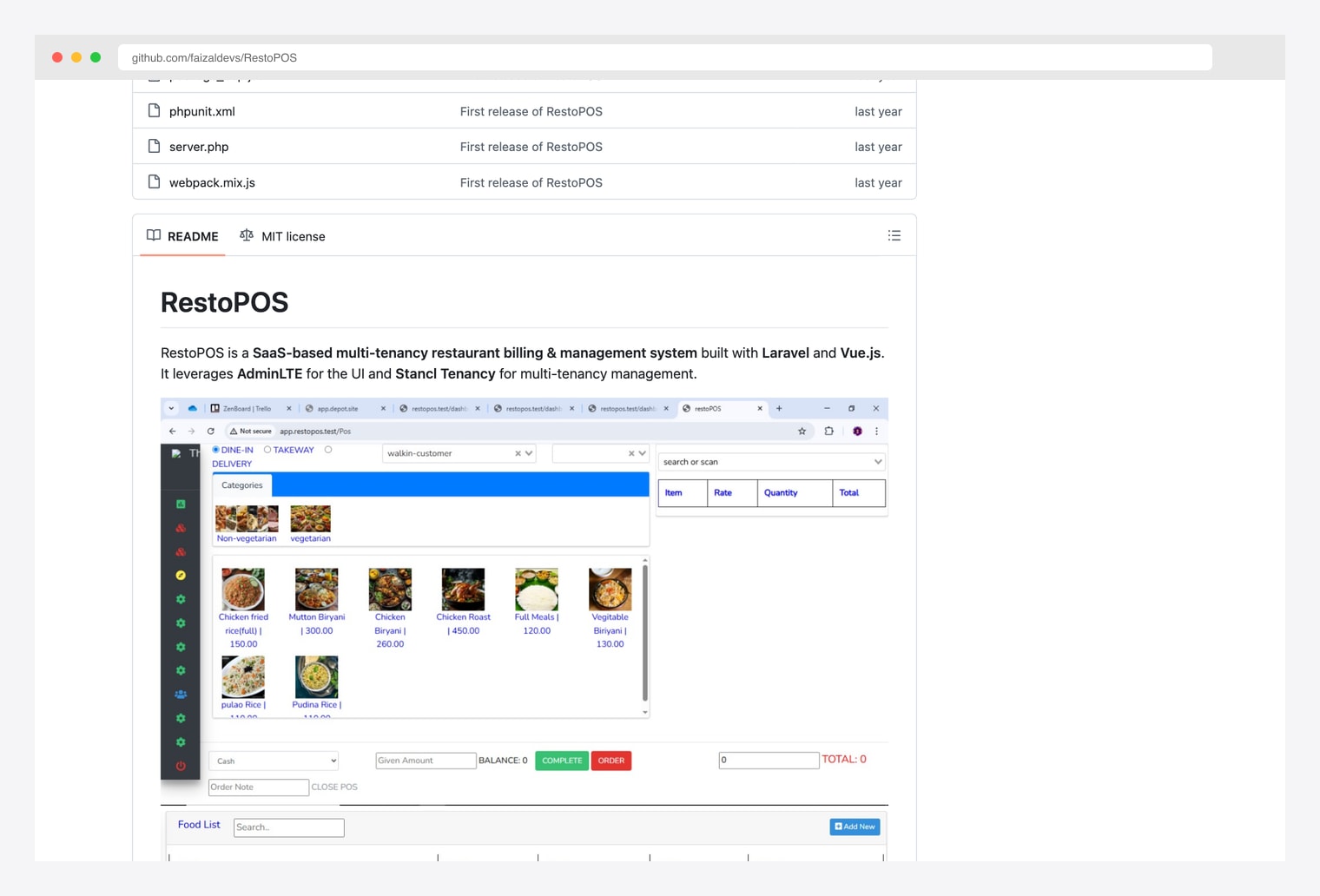Select the DINE-IN radio button

(215, 450)
